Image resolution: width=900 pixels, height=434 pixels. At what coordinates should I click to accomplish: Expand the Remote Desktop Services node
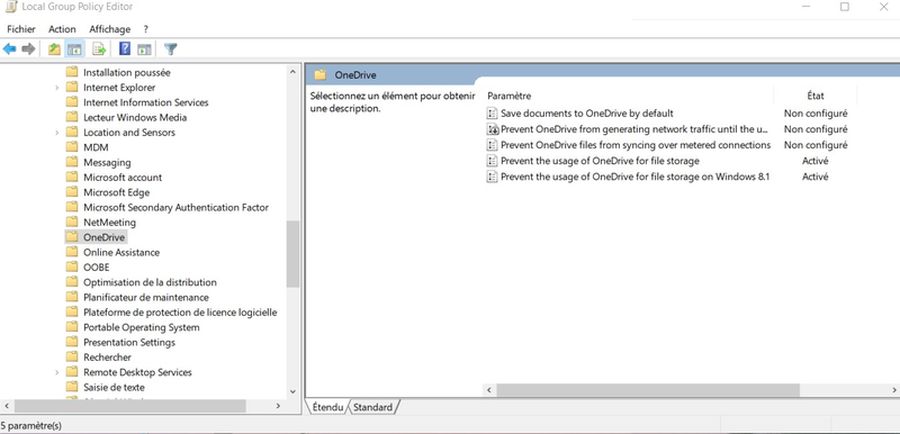(x=57, y=372)
